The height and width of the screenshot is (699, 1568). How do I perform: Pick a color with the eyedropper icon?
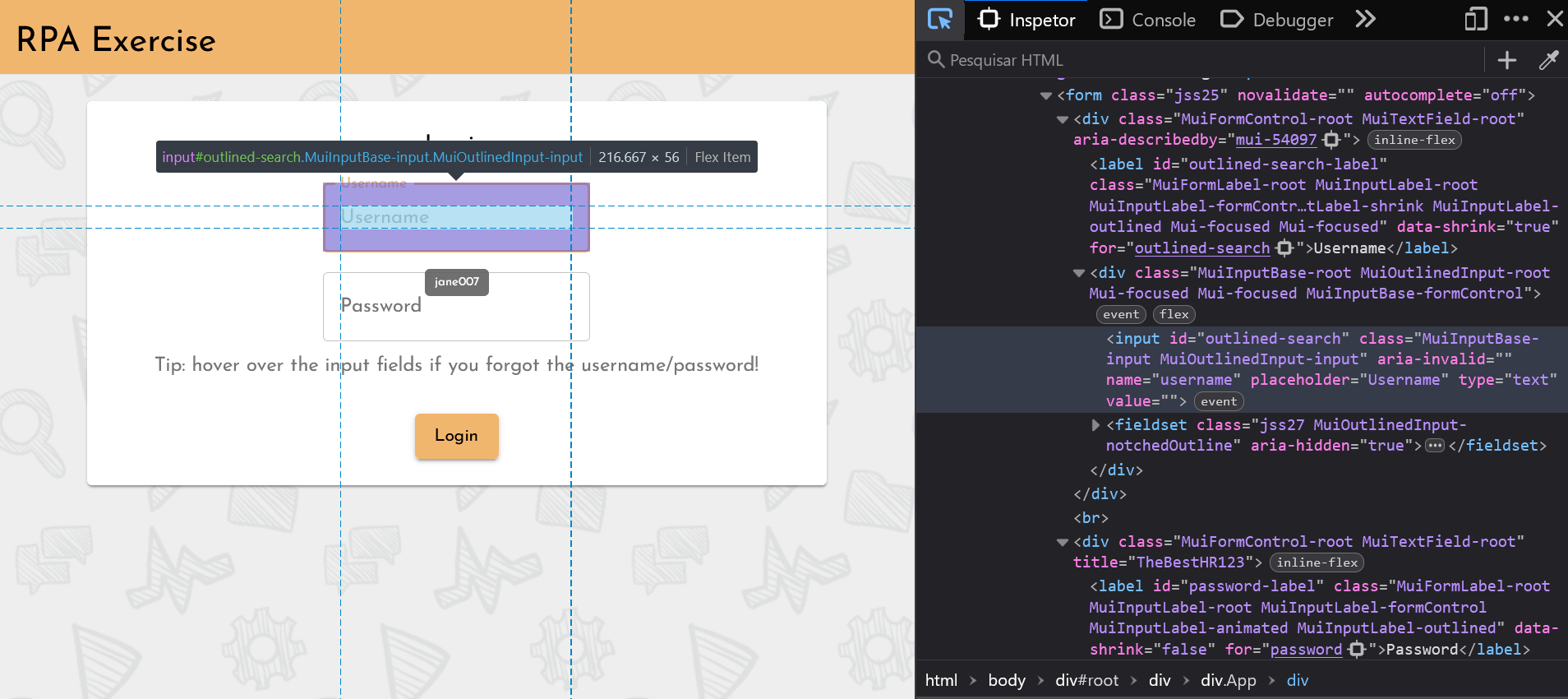click(1548, 60)
